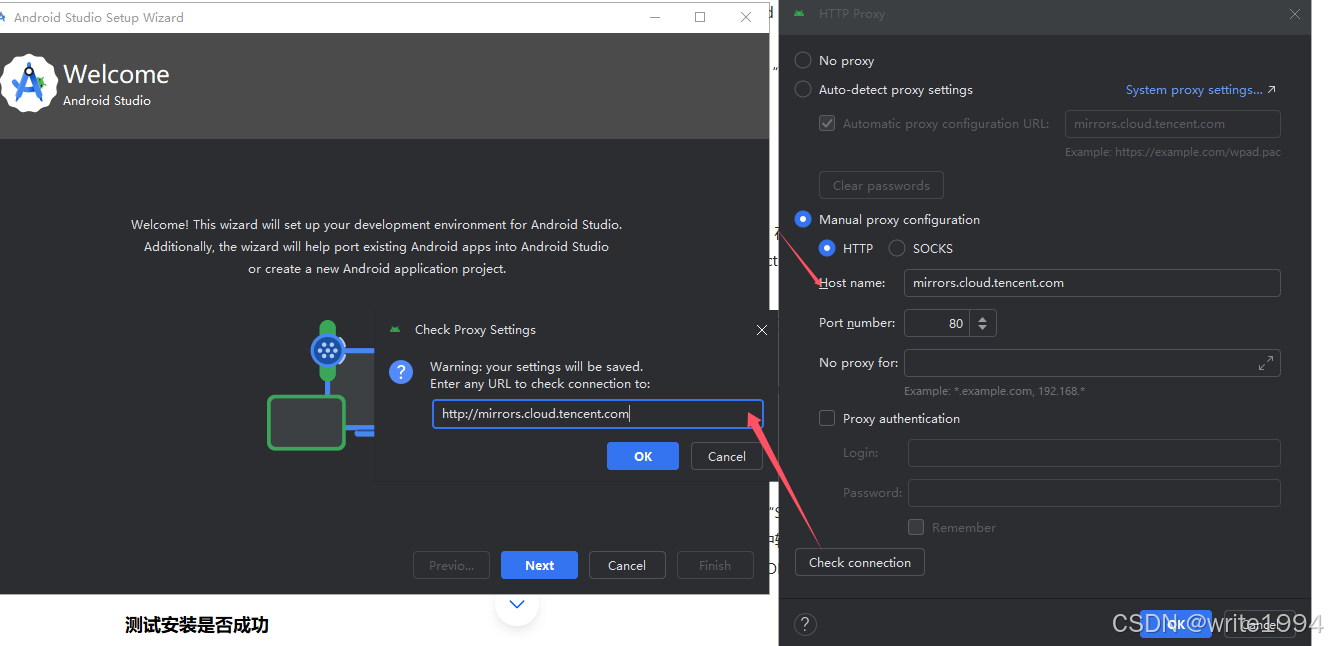Choose the HTTP proxy type
The width and height of the screenshot is (1328, 646).
[827, 248]
